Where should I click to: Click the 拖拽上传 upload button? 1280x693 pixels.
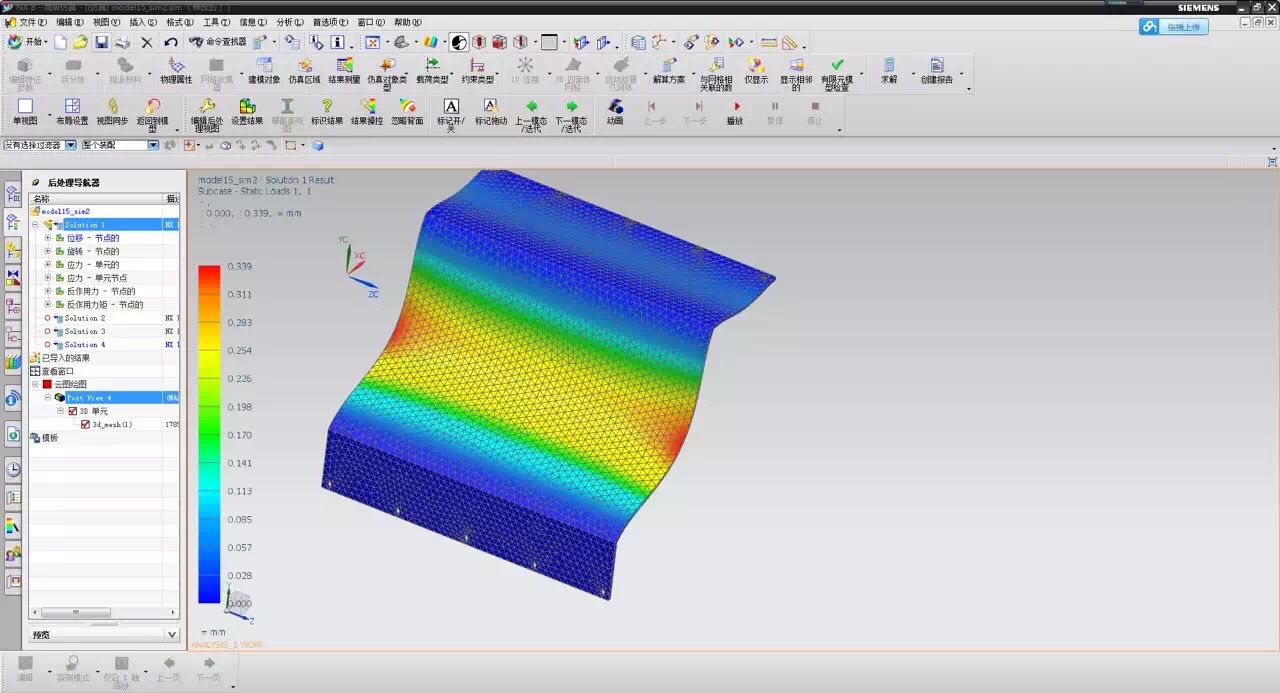pyautogui.click(x=1174, y=26)
